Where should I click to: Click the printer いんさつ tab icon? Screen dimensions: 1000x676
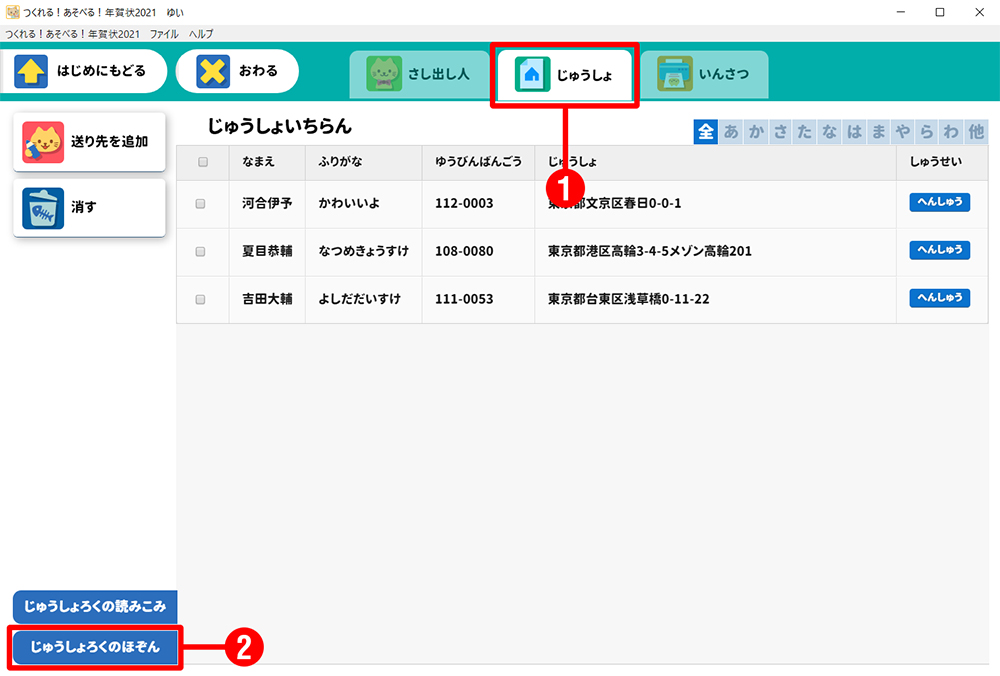click(674, 74)
